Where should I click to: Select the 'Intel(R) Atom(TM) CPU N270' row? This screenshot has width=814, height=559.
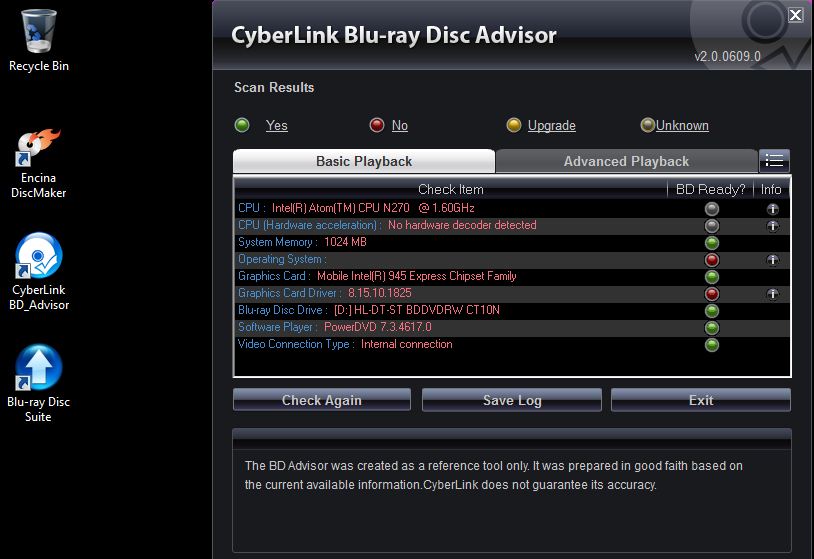point(512,208)
